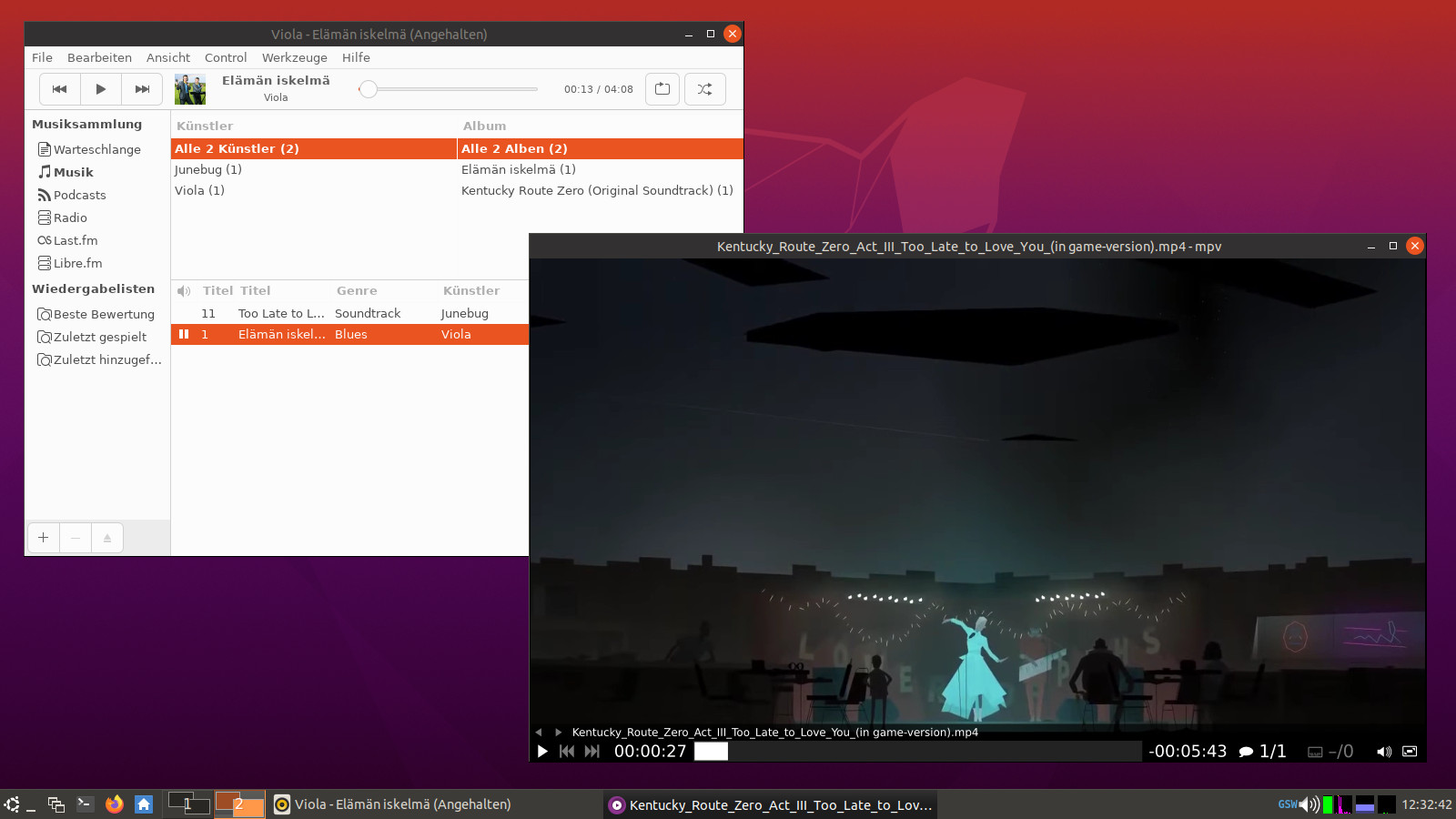Click mpv skip to next chapter button

click(592, 752)
